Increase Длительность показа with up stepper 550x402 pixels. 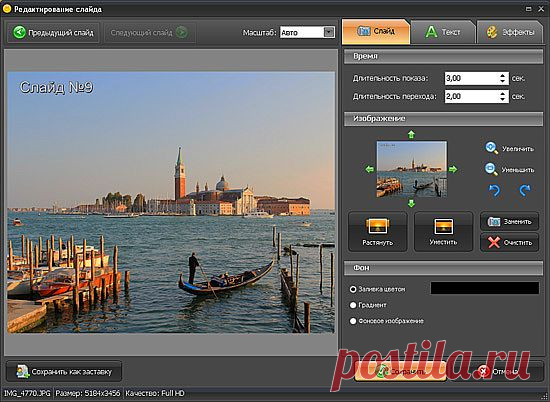tap(503, 75)
